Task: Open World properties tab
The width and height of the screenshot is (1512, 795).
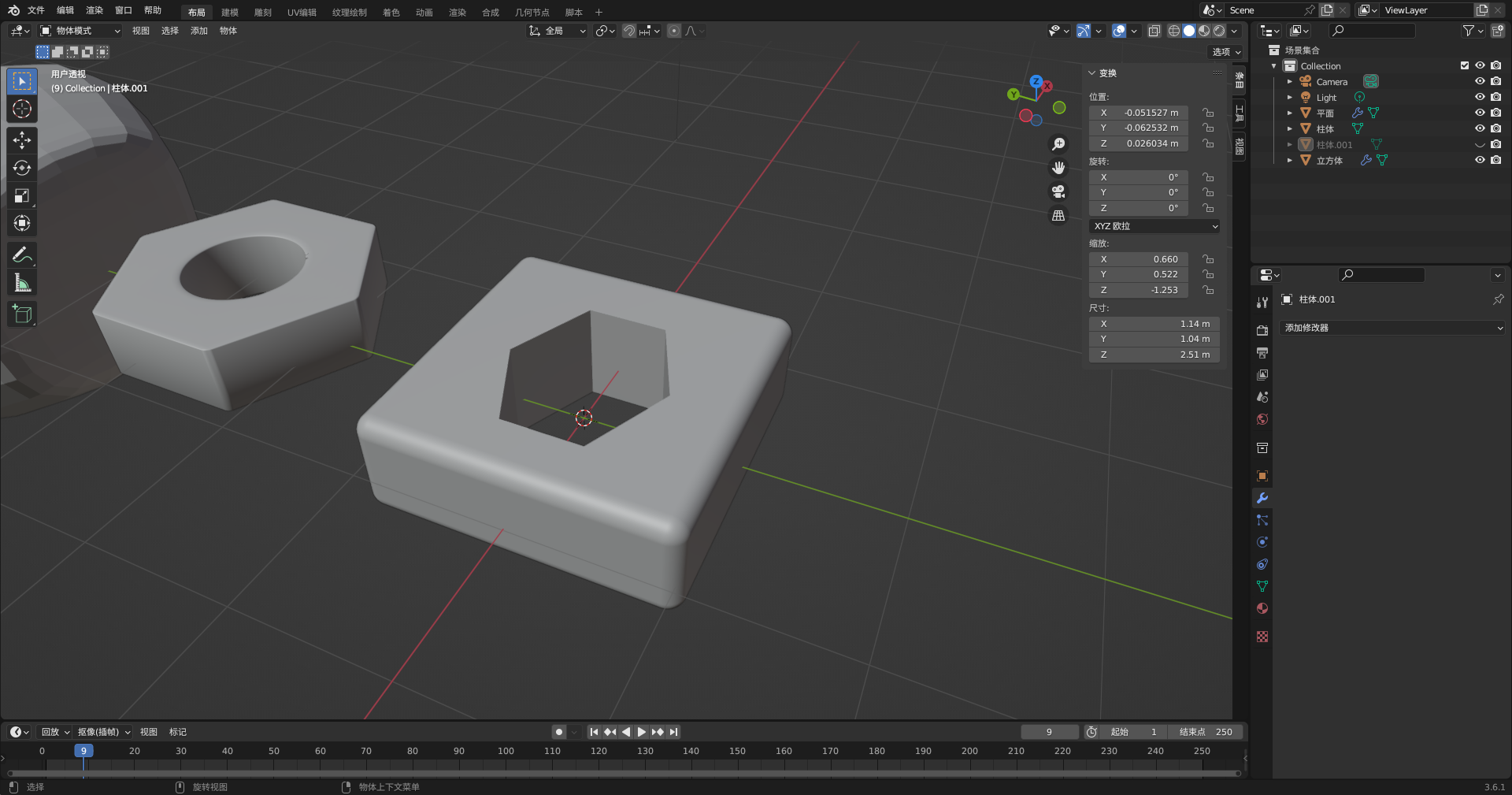Action: 1262,419
